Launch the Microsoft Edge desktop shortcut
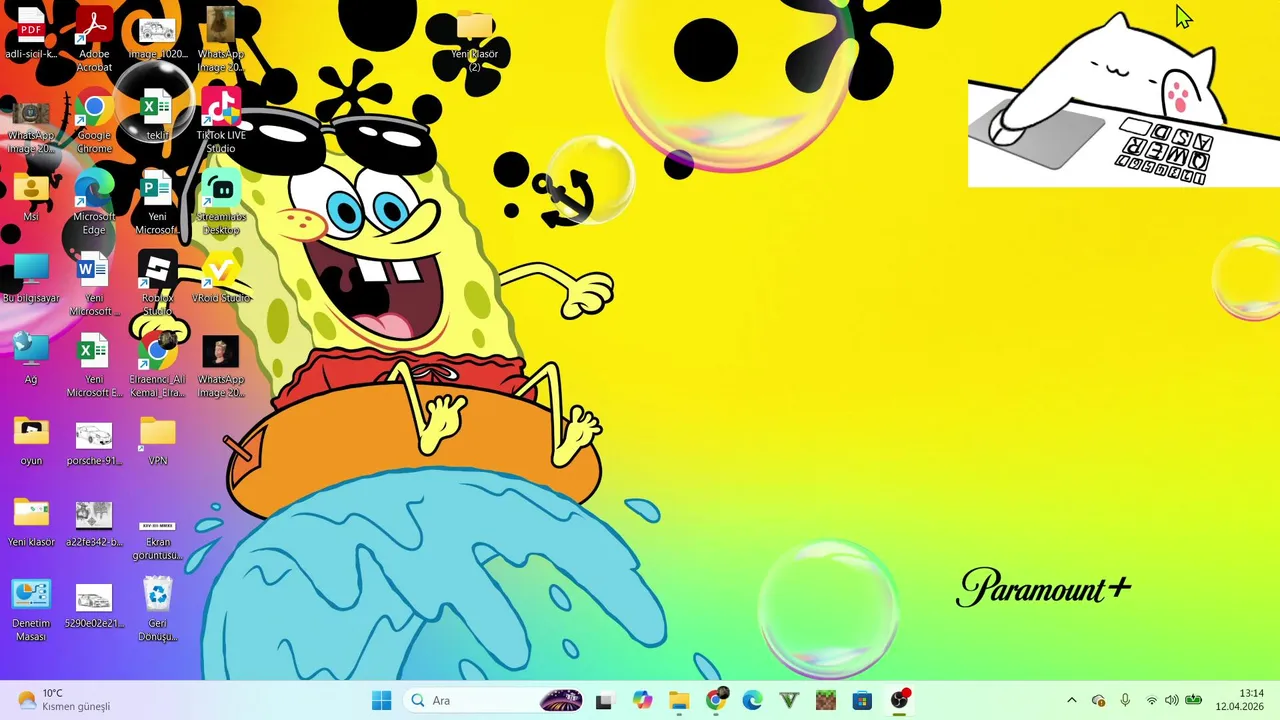This screenshot has width=1280, height=720. pyautogui.click(x=94, y=203)
